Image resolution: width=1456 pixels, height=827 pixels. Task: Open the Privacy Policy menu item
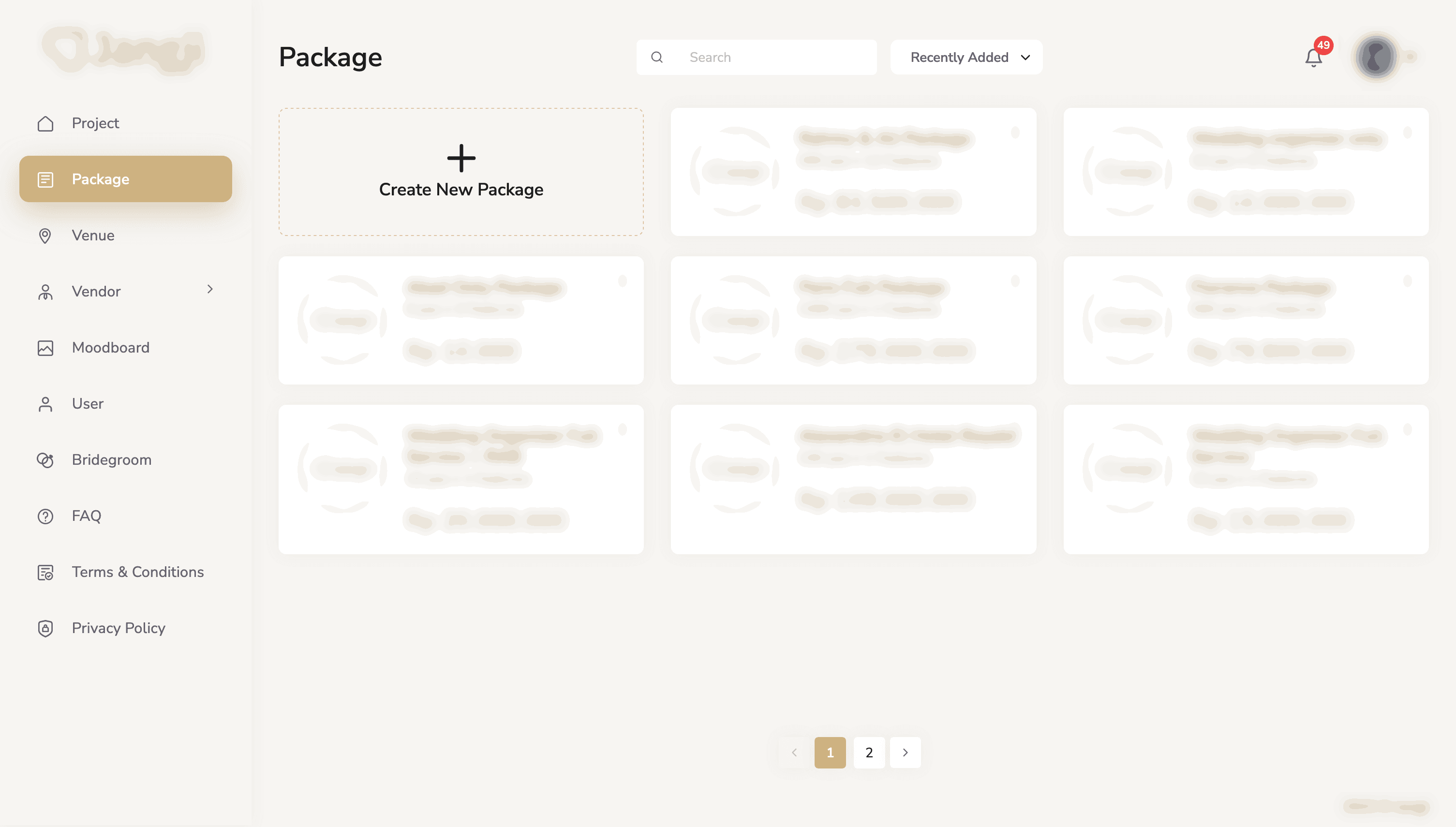tap(126, 628)
